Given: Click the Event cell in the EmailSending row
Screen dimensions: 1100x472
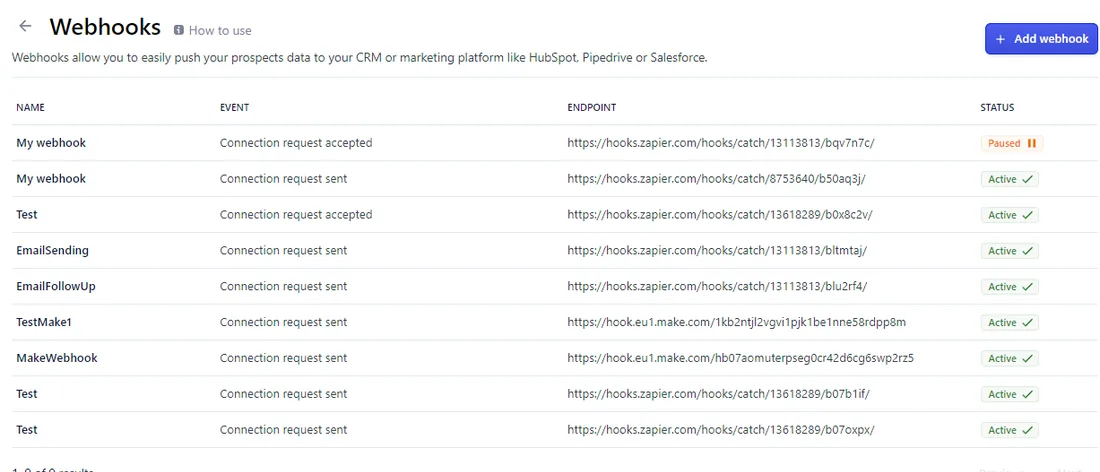Looking at the screenshot, I should tap(283, 250).
